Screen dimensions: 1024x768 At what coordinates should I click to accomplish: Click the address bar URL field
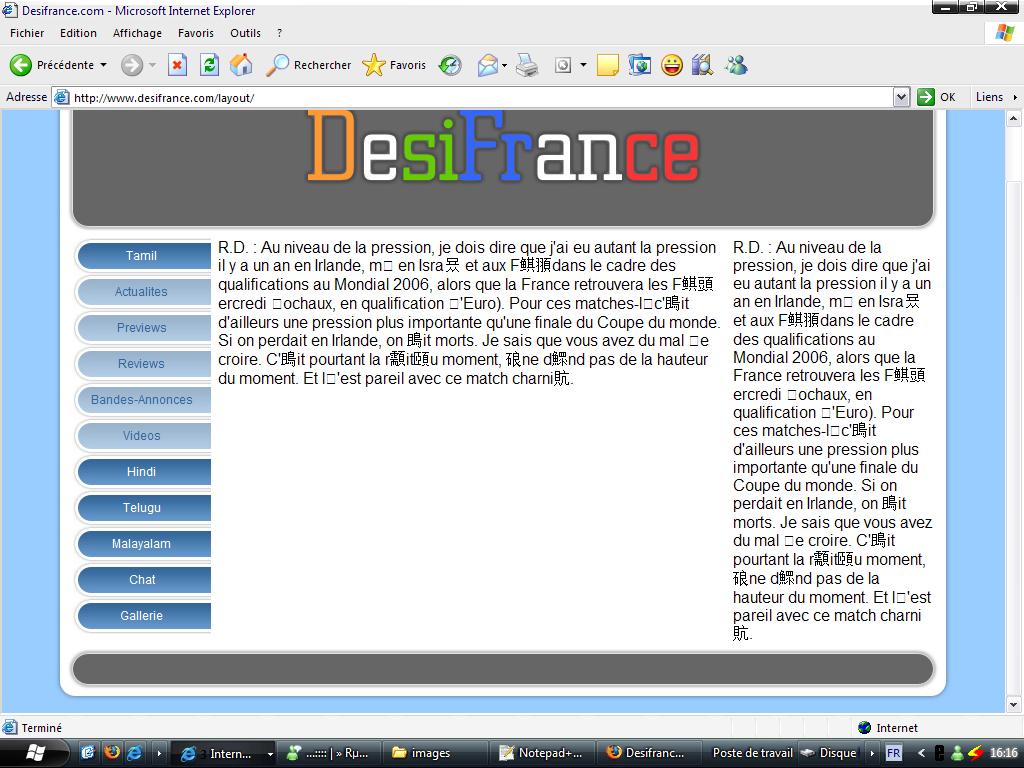481,97
